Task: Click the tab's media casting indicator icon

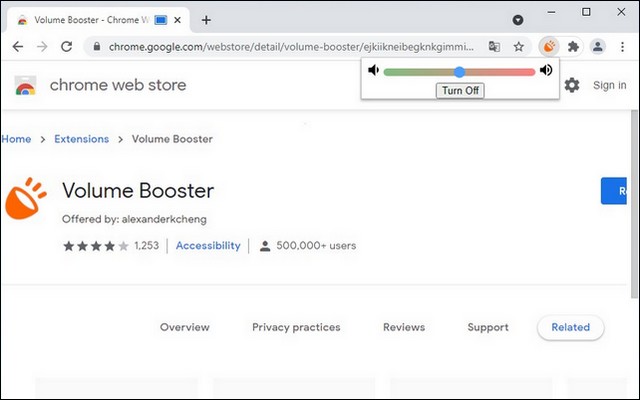Action: 161,20
